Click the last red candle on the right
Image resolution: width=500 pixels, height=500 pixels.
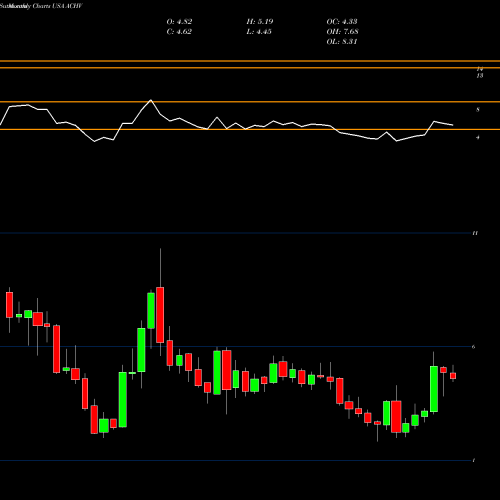click(453, 376)
